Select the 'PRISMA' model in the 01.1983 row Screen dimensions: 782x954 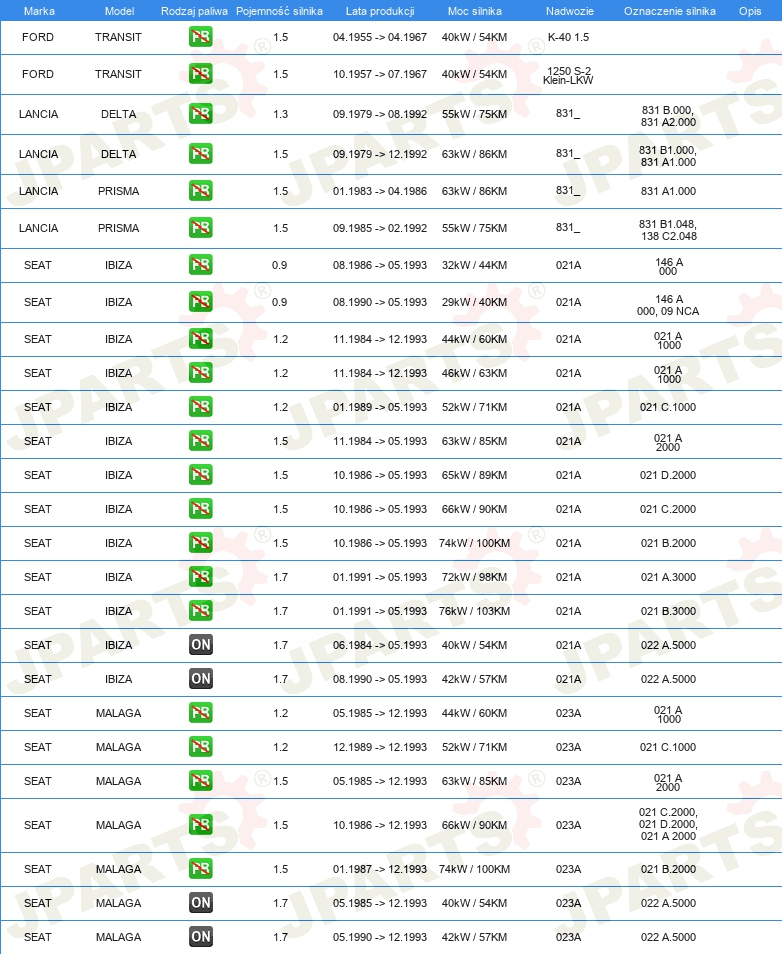pos(119,191)
